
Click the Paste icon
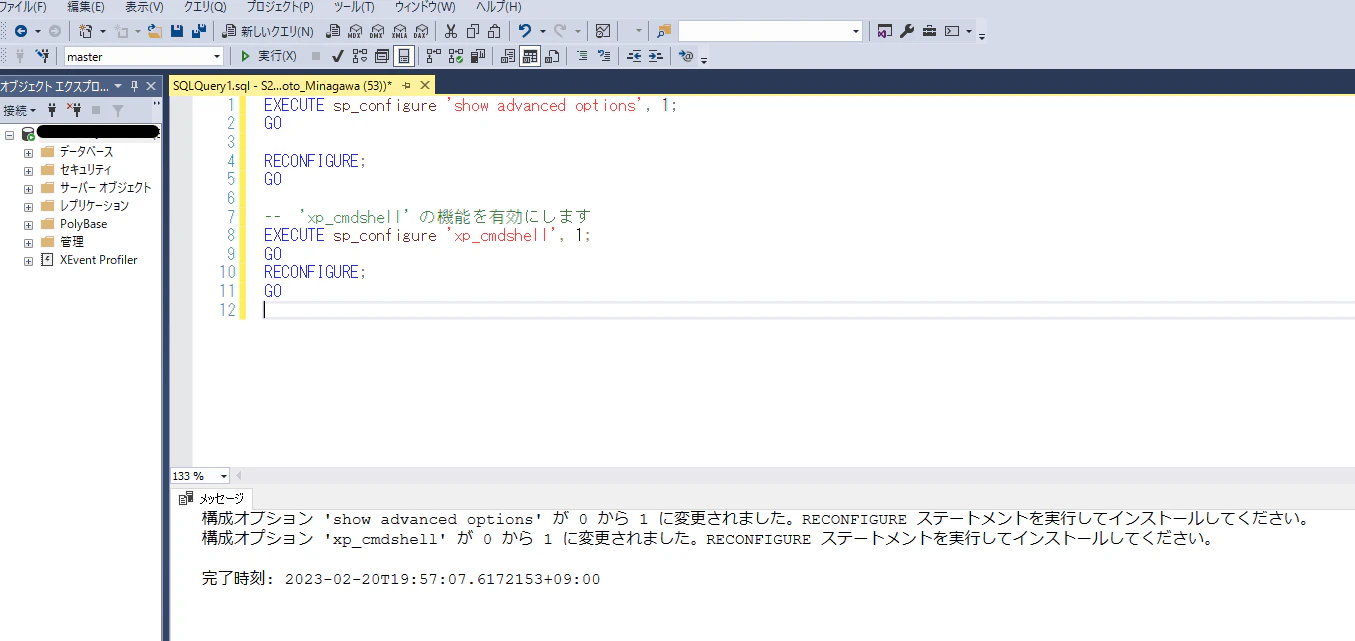(495, 31)
